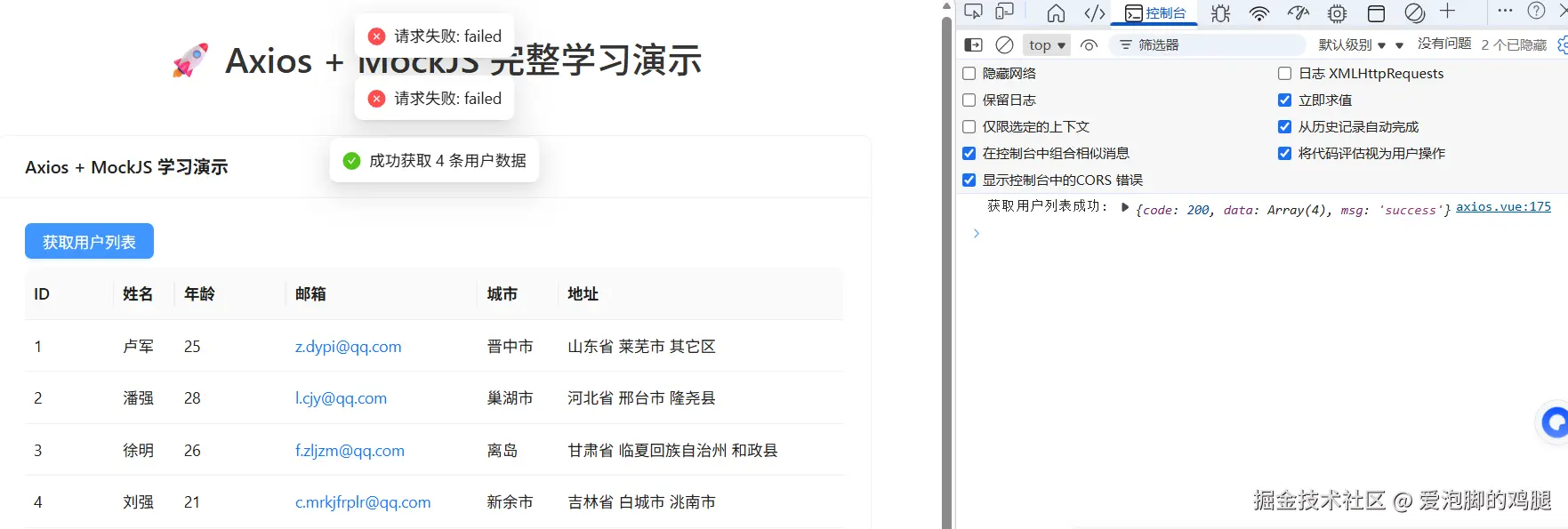The height and width of the screenshot is (529, 1568).
Task: Click the 成功获取 4 条用户数据 success toast
Action: coord(434,160)
